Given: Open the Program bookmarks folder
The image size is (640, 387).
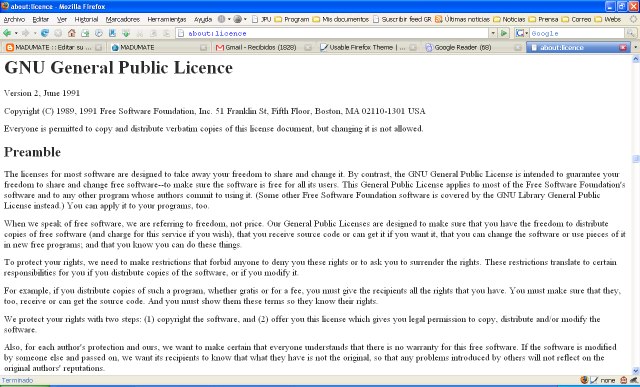Looking at the screenshot, I should coord(291,19).
